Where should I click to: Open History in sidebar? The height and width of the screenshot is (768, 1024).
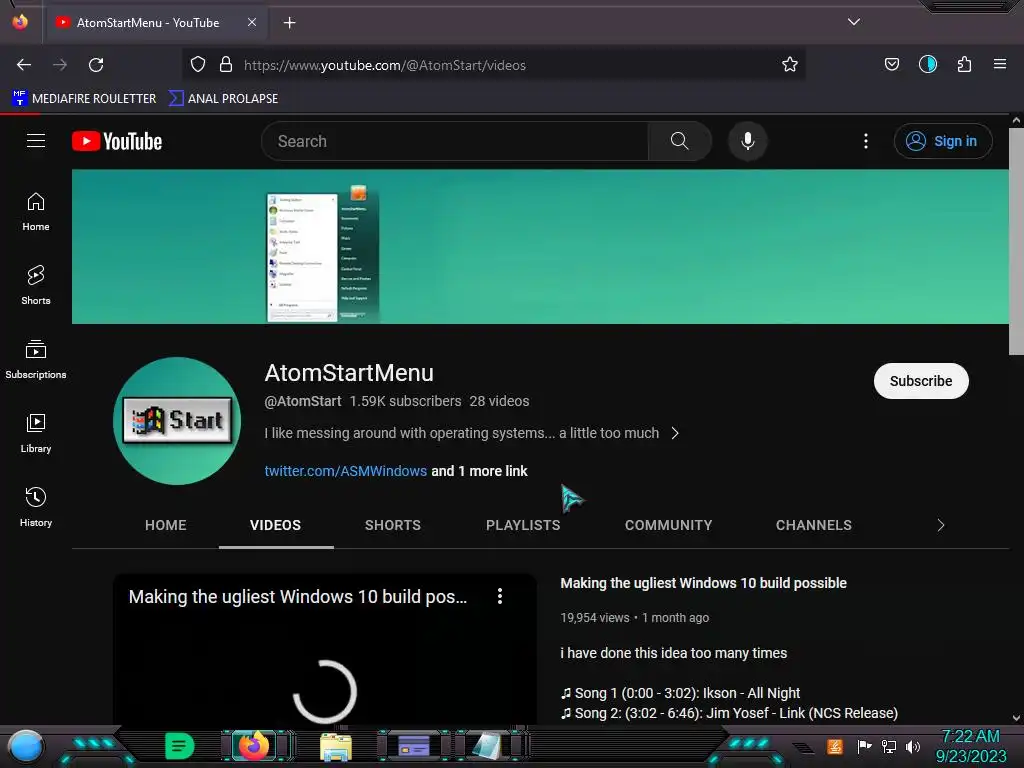click(x=36, y=507)
